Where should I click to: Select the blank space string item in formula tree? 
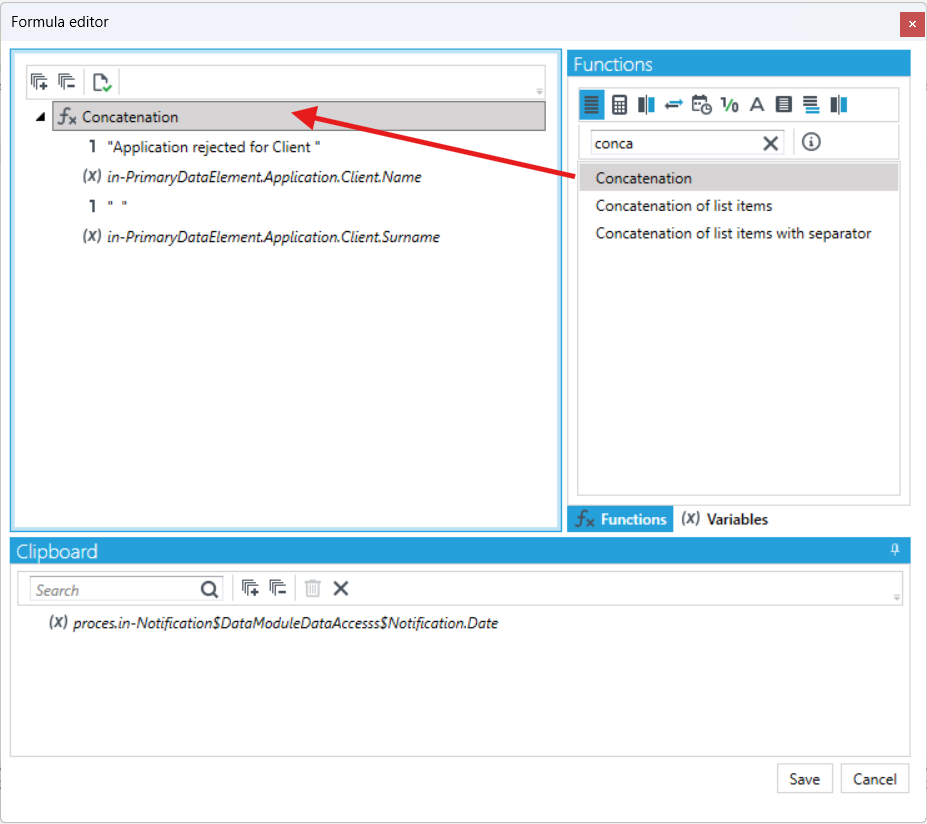point(117,206)
